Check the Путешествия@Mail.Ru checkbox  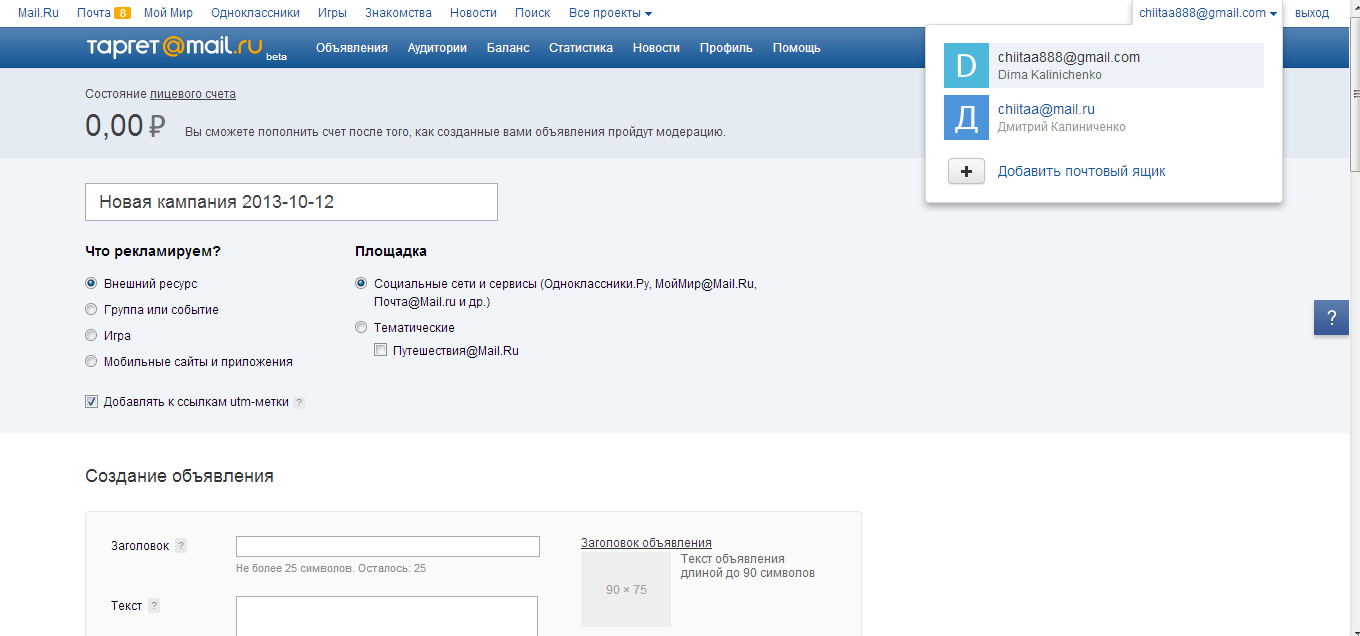coord(380,351)
